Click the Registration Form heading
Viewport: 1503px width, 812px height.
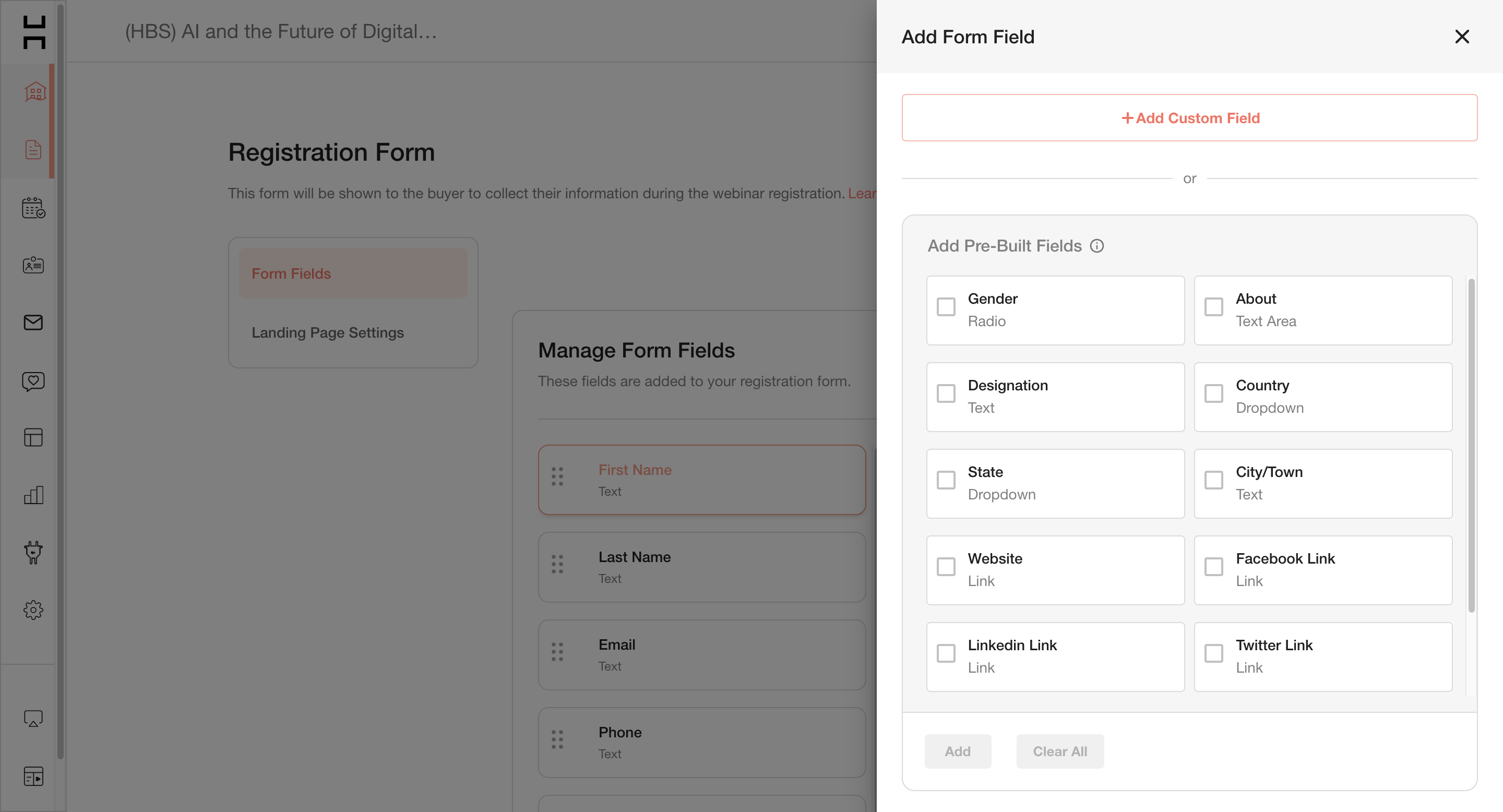pos(331,153)
